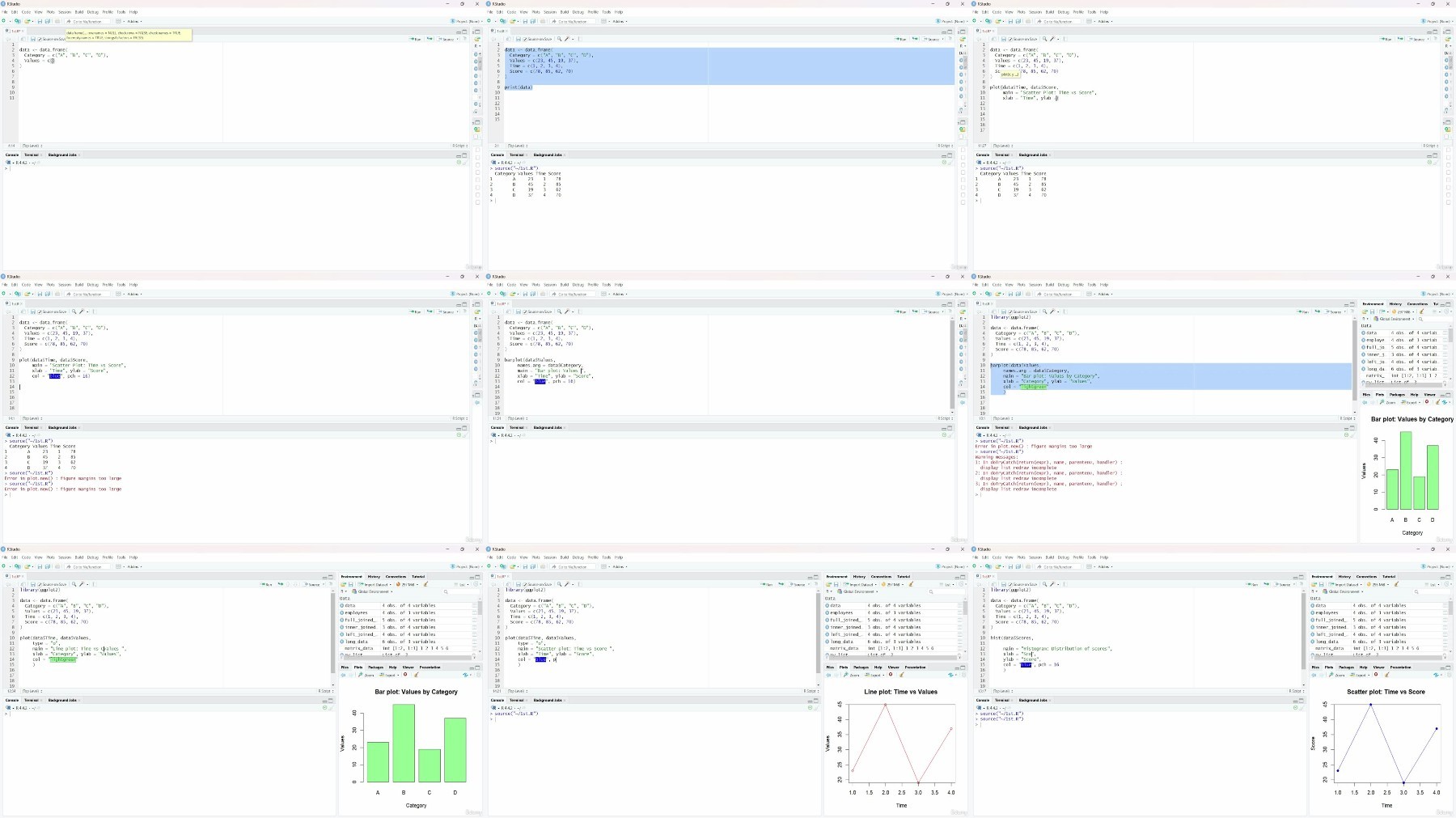Click Environment search field in Scatter plot window

(x=1432, y=591)
